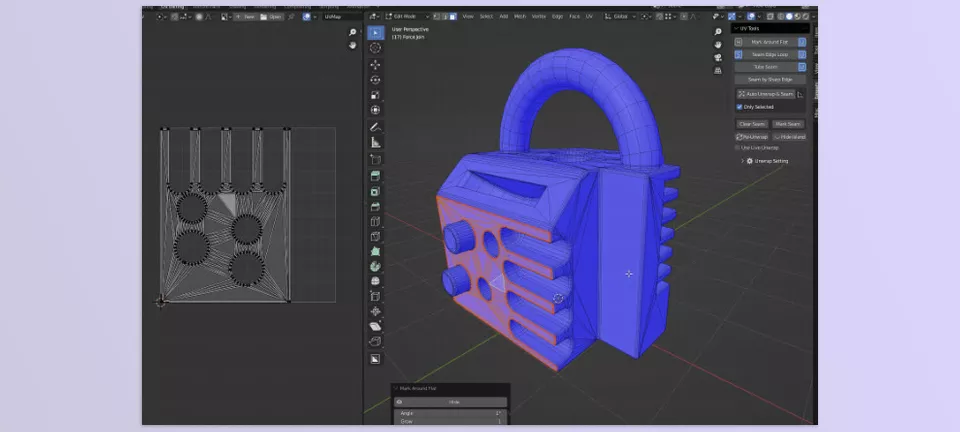Select the Shrink/Fatten tool
Image resolution: width=960 pixels, height=432 pixels.
coord(375,311)
